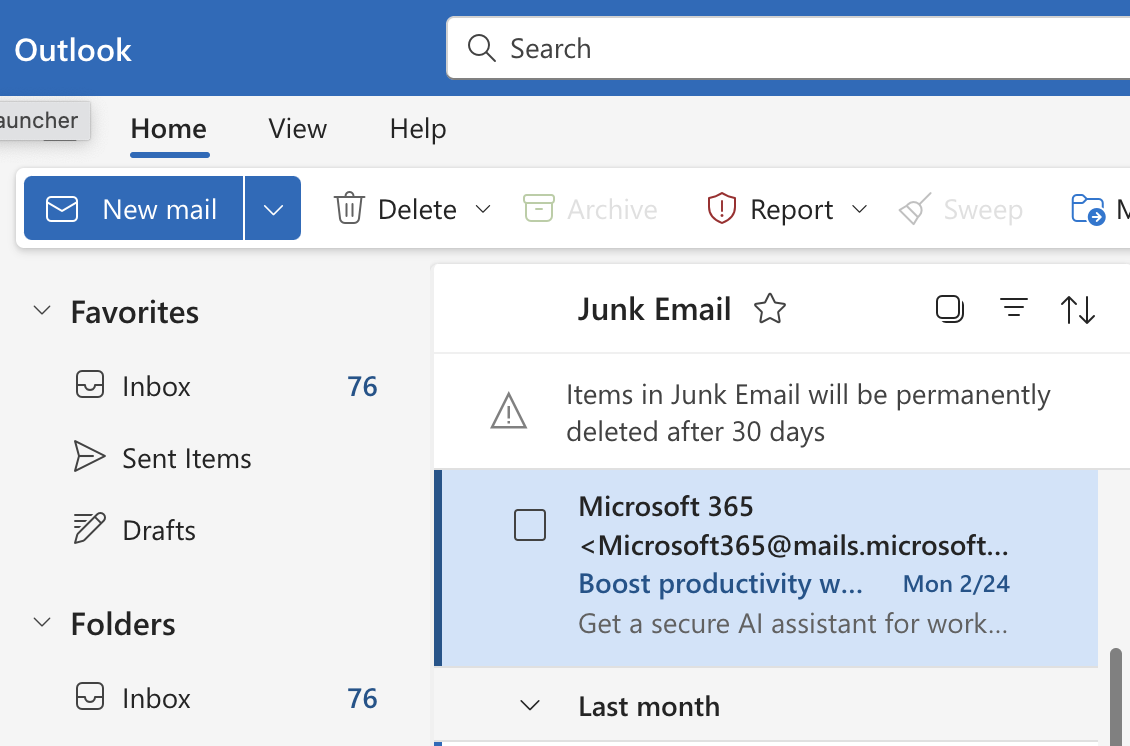Select the Microsoft 365 email checkbox
The image size is (1130, 746).
[530, 524]
